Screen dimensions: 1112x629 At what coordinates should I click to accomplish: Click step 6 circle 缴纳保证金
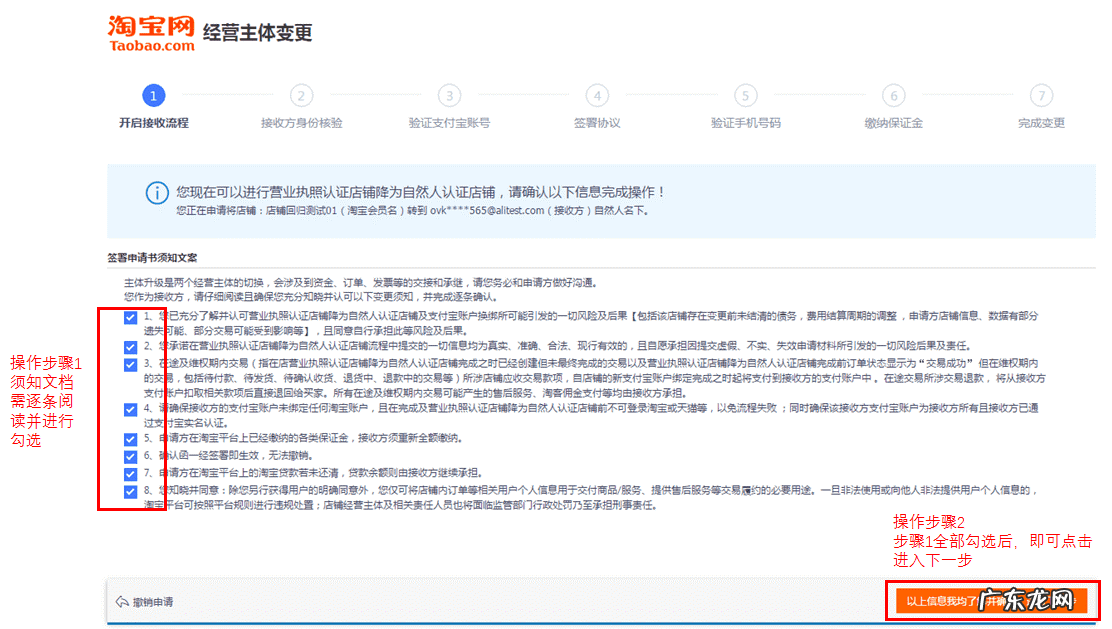pos(893,96)
